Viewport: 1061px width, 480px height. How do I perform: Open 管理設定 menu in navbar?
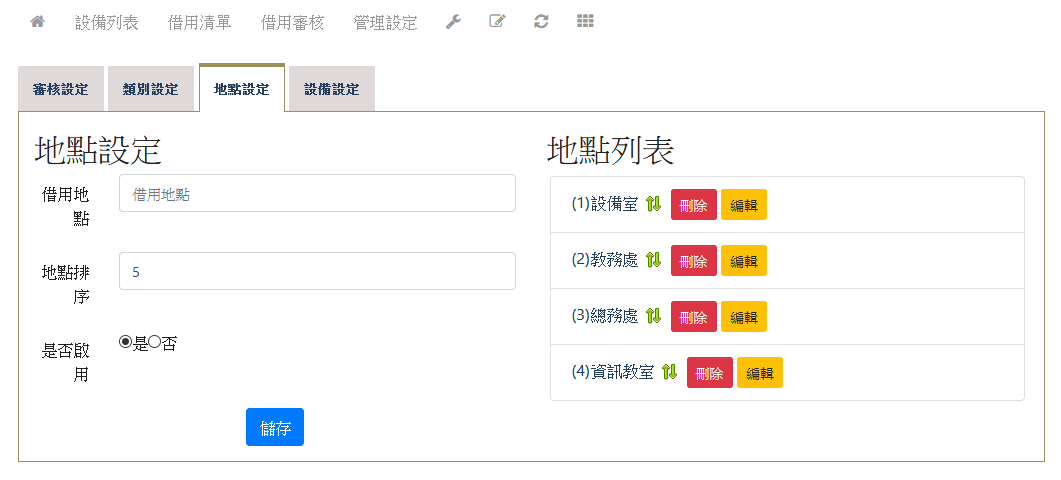pyautogui.click(x=385, y=22)
